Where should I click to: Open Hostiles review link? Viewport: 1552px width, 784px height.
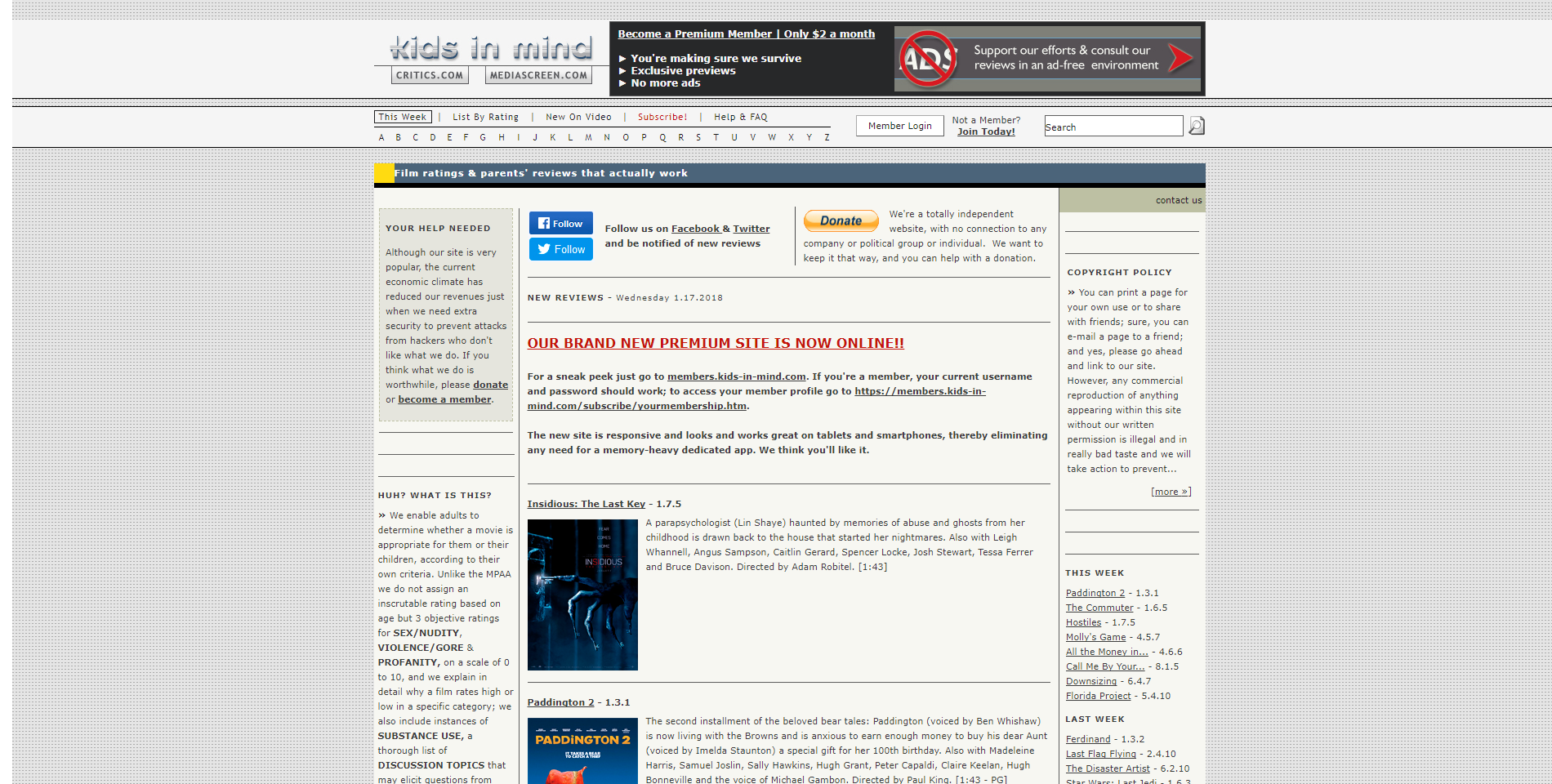click(1083, 622)
